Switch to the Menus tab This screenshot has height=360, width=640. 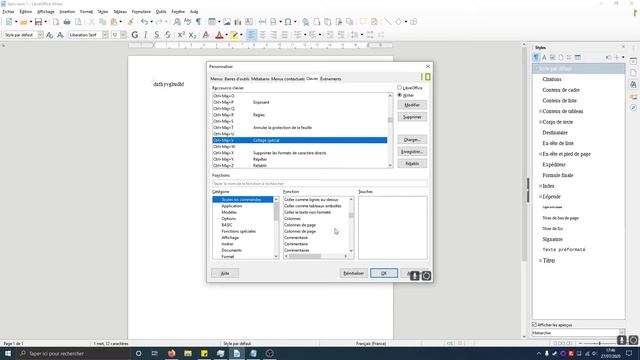pos(216,79)
